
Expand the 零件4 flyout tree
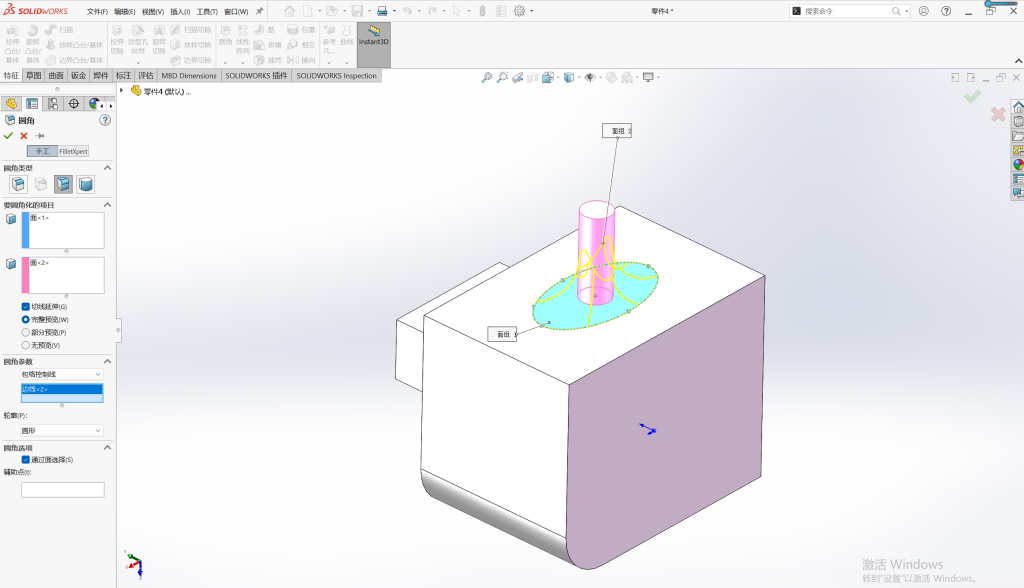pyautogui.click(x=121, y=91)
